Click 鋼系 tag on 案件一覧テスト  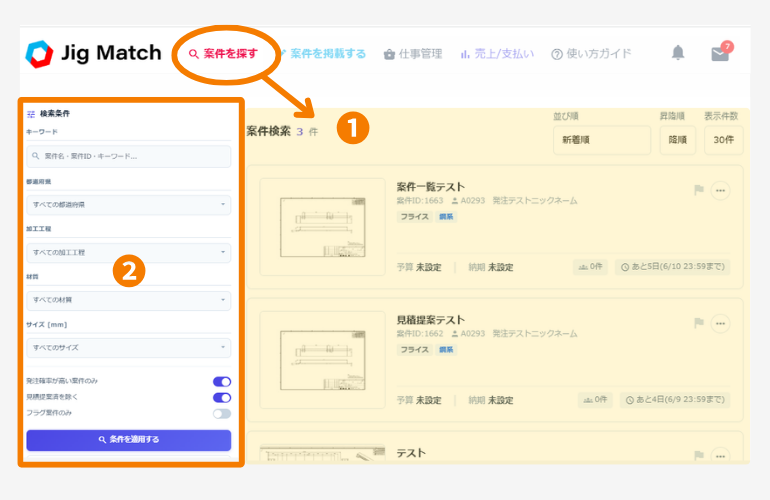coord(446,217)
